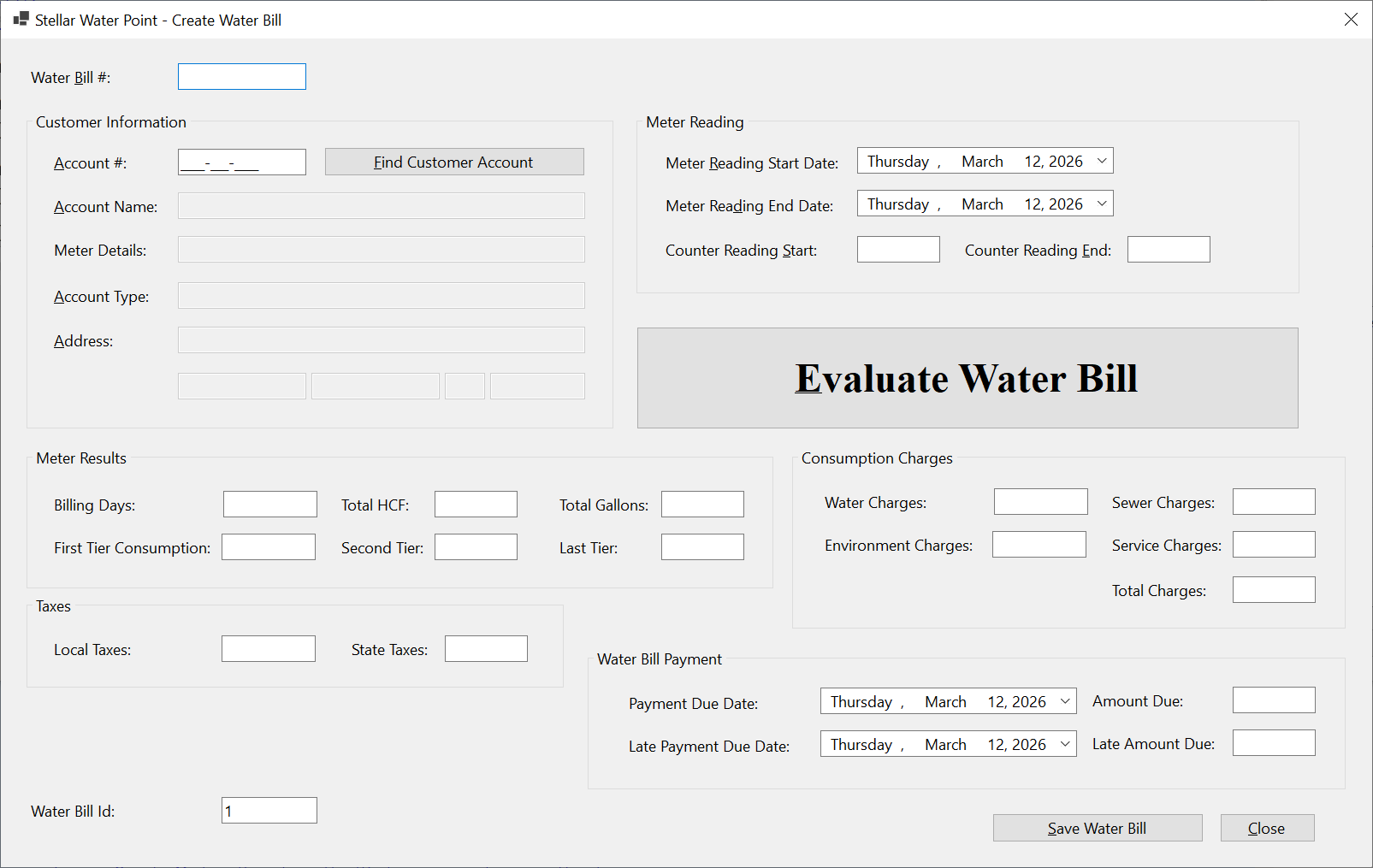Click the "Meter Reading" group title

coord(695,122)
